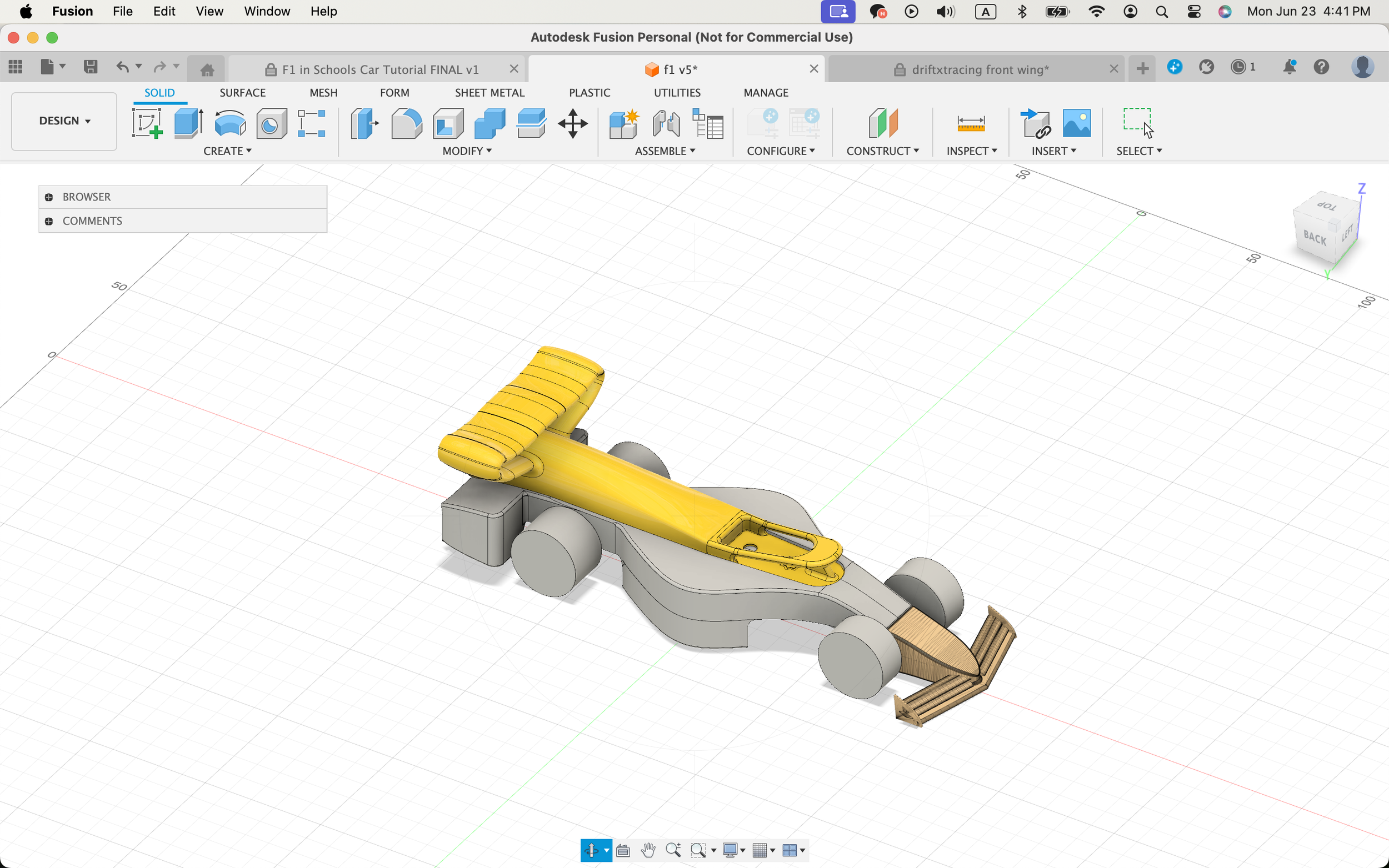Select the Create Sketch tool

tap(147, 123)
